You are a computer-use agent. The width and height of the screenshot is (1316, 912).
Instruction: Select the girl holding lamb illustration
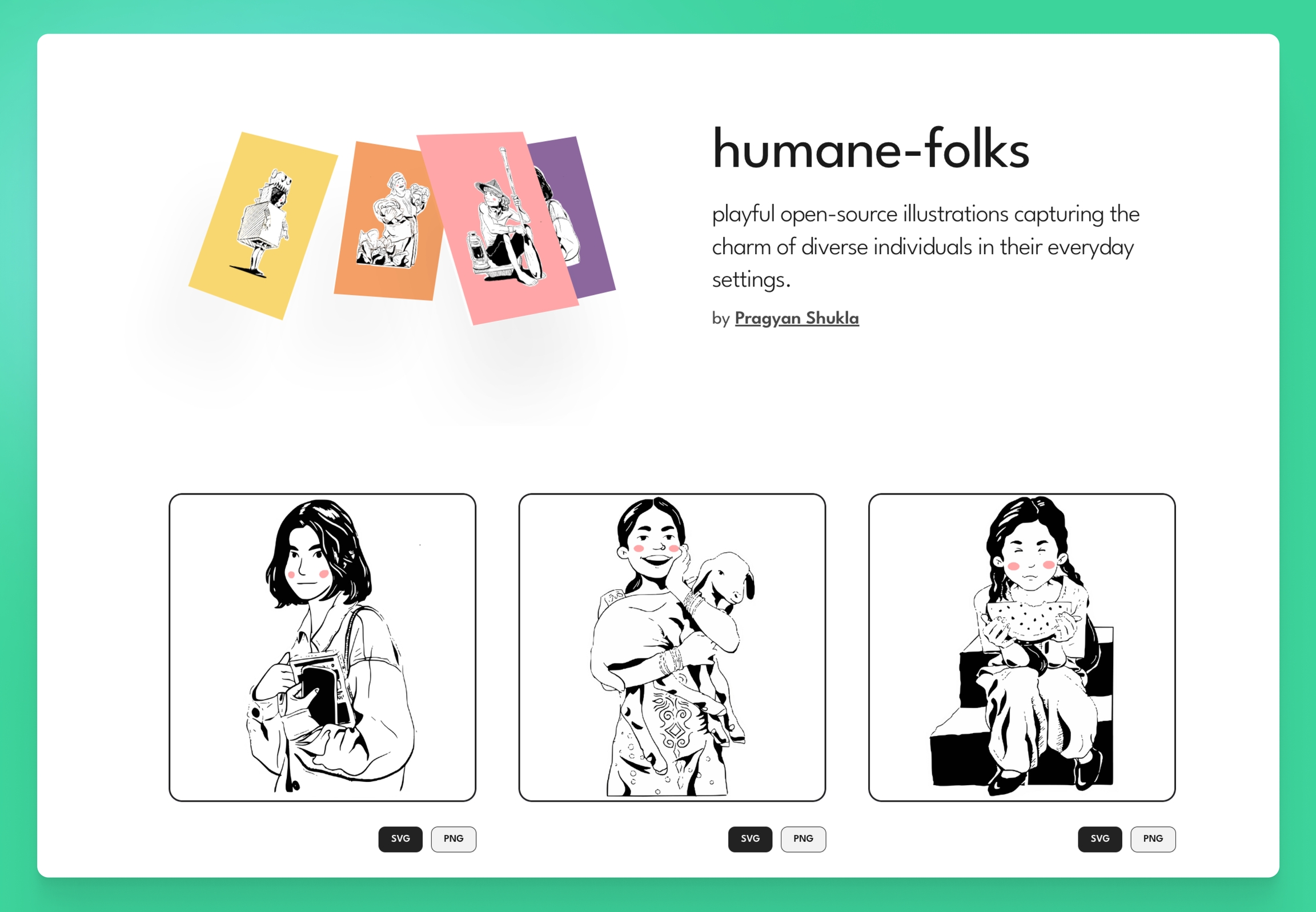[672, 648]
